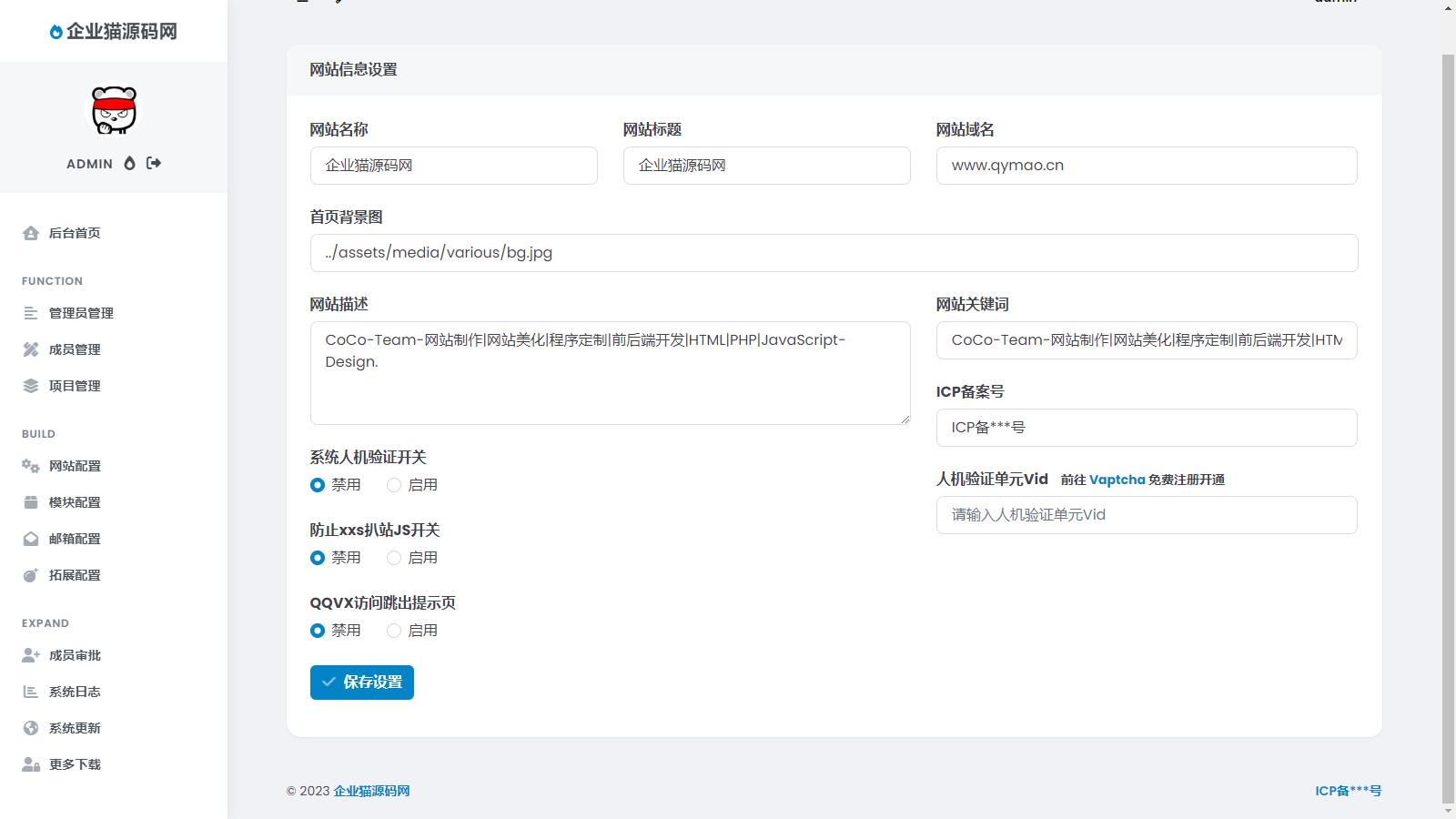Click the resize handle of 网站描述 textarea
This screenshot has width=1456, height=819.
(905, 419)
